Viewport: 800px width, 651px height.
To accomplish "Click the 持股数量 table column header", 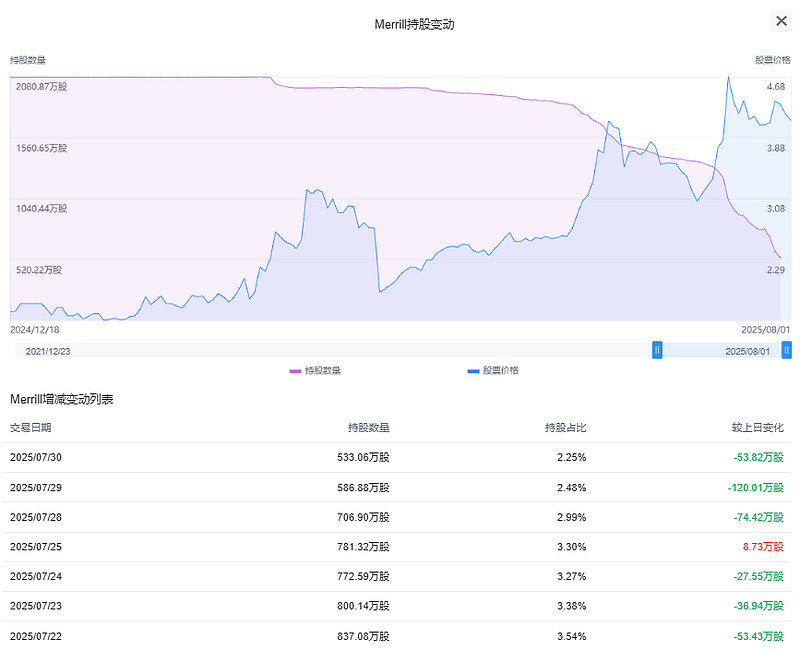I will click(x=369, y=428).
